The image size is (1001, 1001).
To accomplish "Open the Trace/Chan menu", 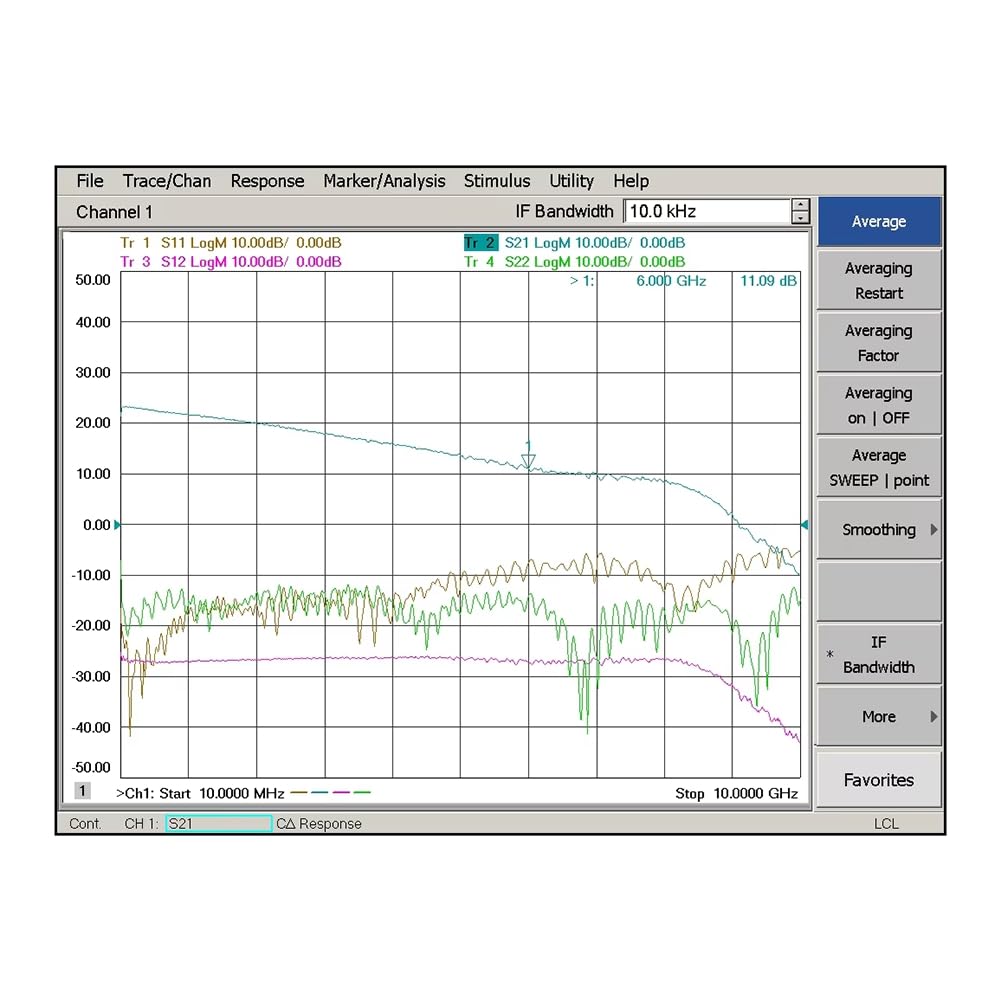I will [167, 181].
